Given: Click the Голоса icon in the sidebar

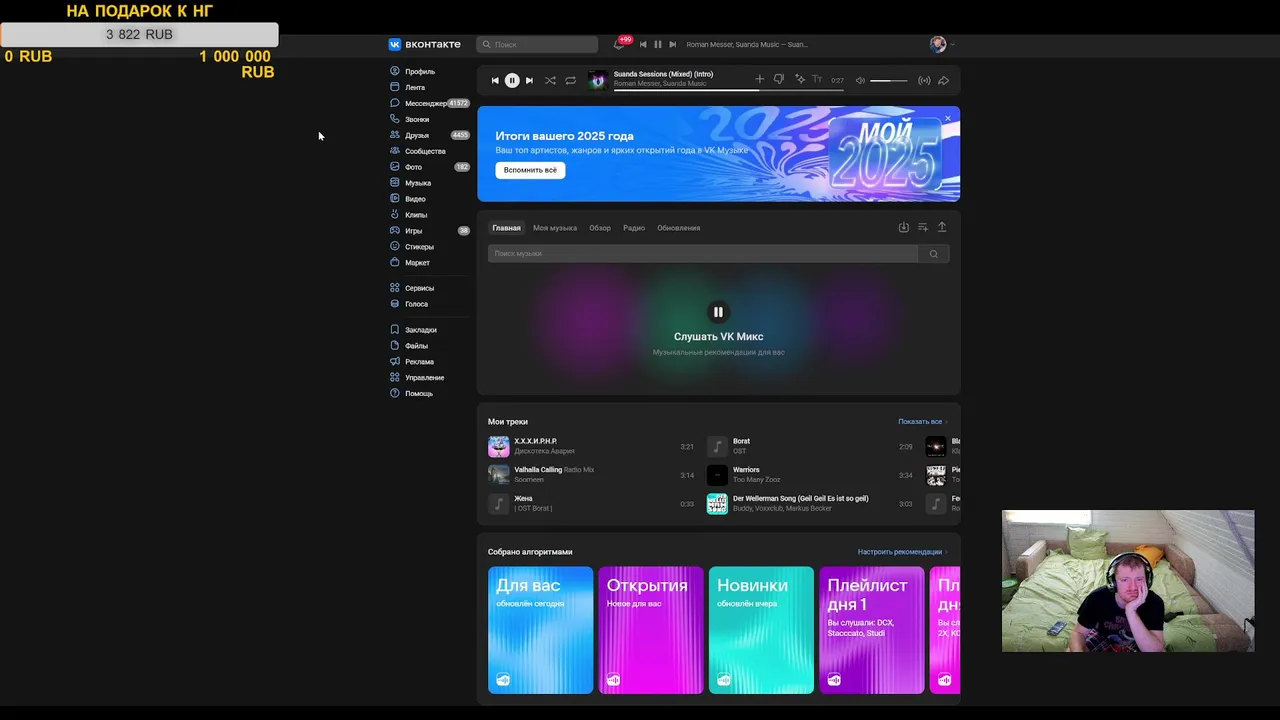Looking at the screenshot, I should 395,304.
